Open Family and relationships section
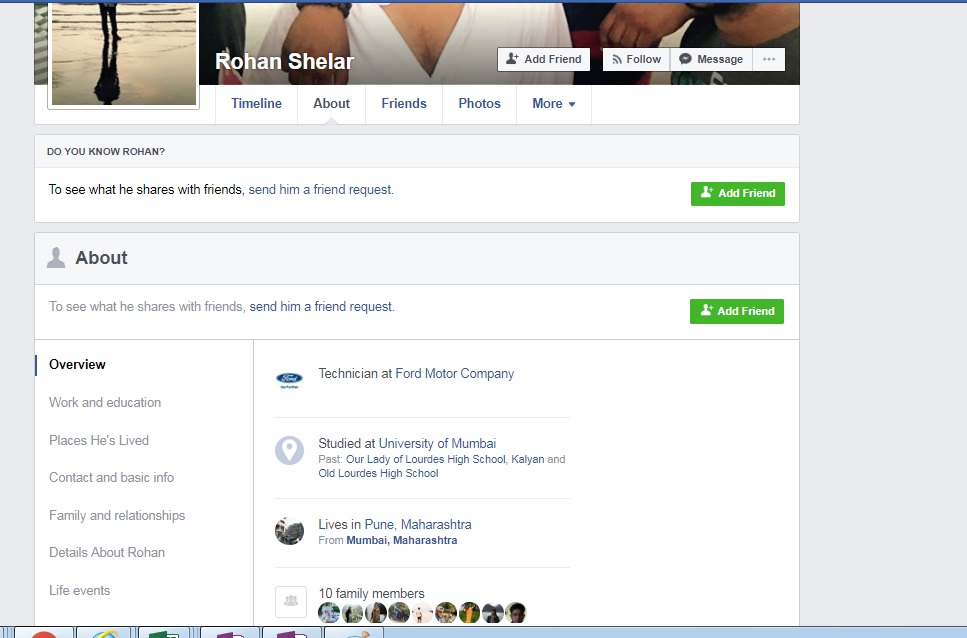This screenshot has height=638, width=967. (117, 515)
